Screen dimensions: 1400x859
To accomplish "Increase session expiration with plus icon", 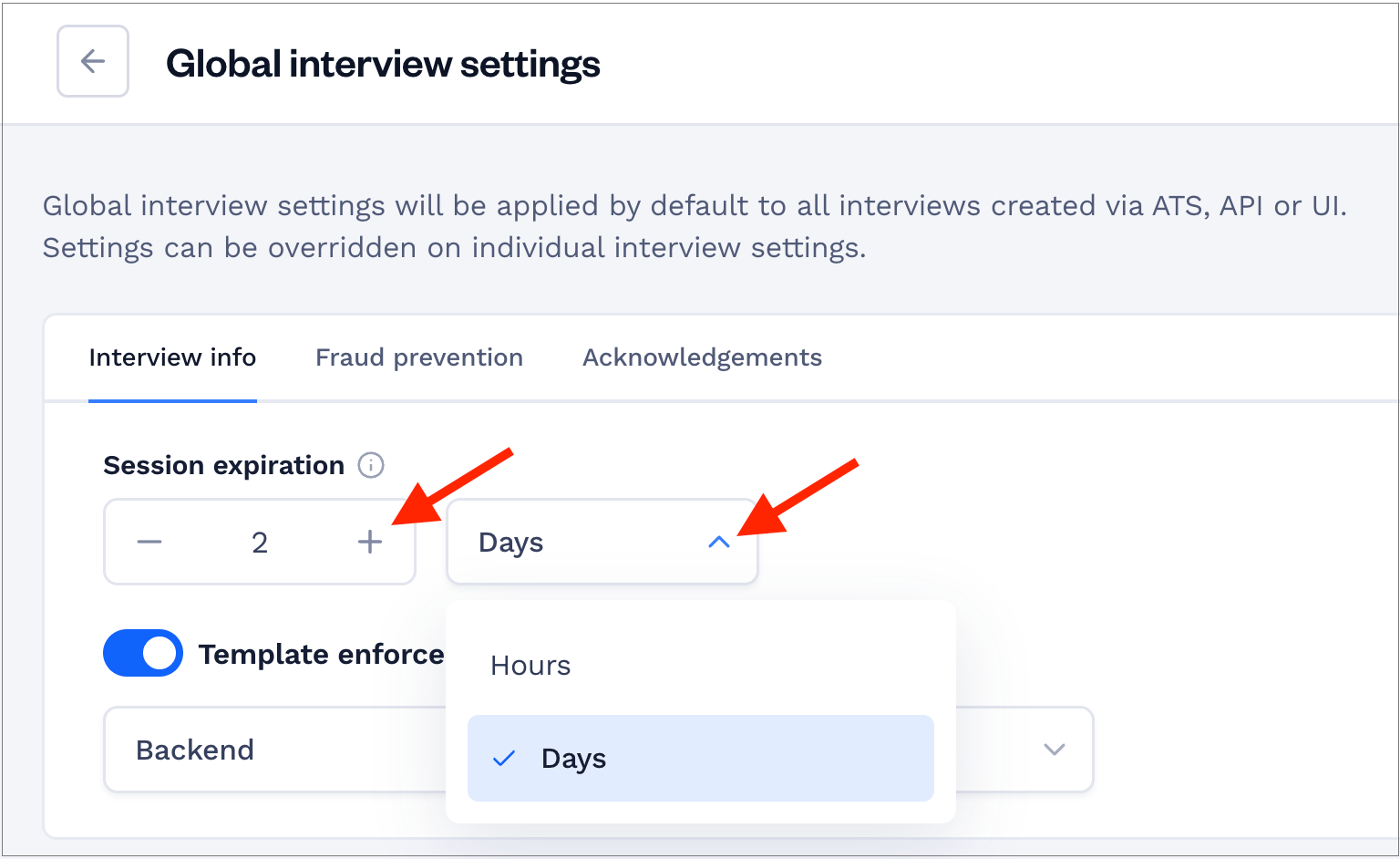I will coord(369,542).
